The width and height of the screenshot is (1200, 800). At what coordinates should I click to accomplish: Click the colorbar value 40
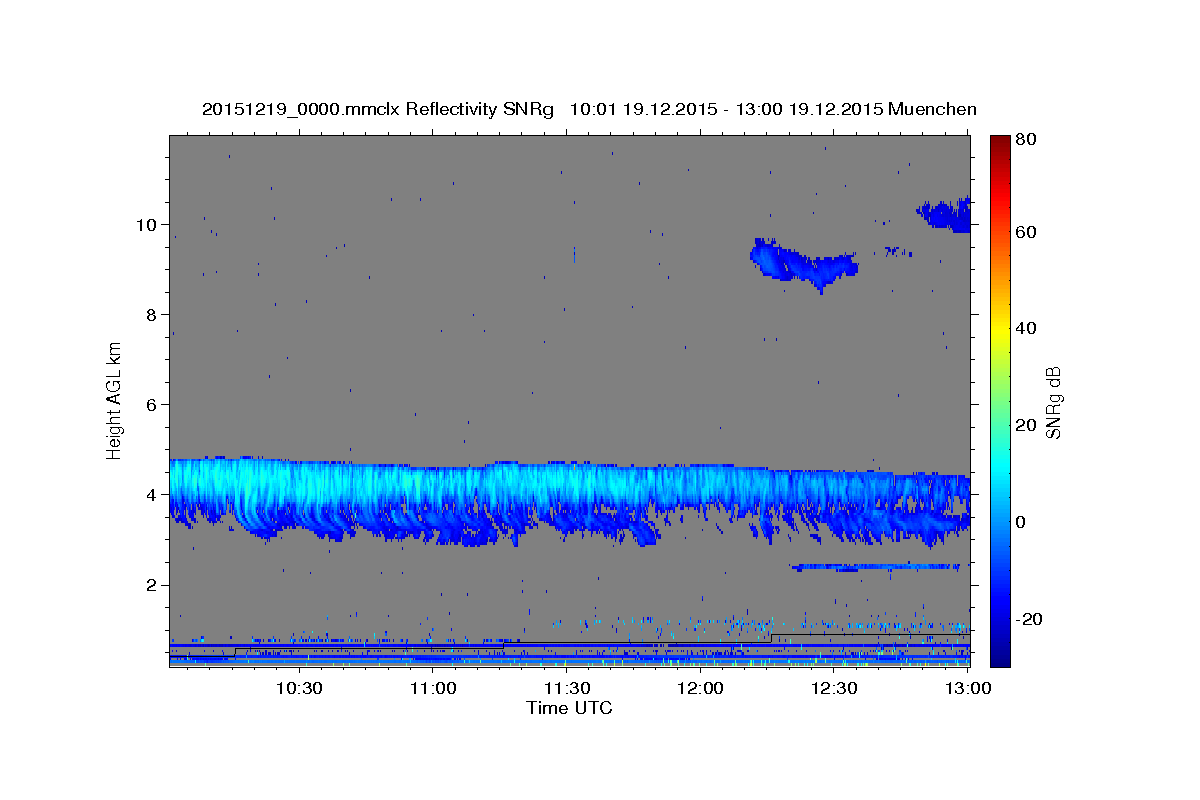1027,328
